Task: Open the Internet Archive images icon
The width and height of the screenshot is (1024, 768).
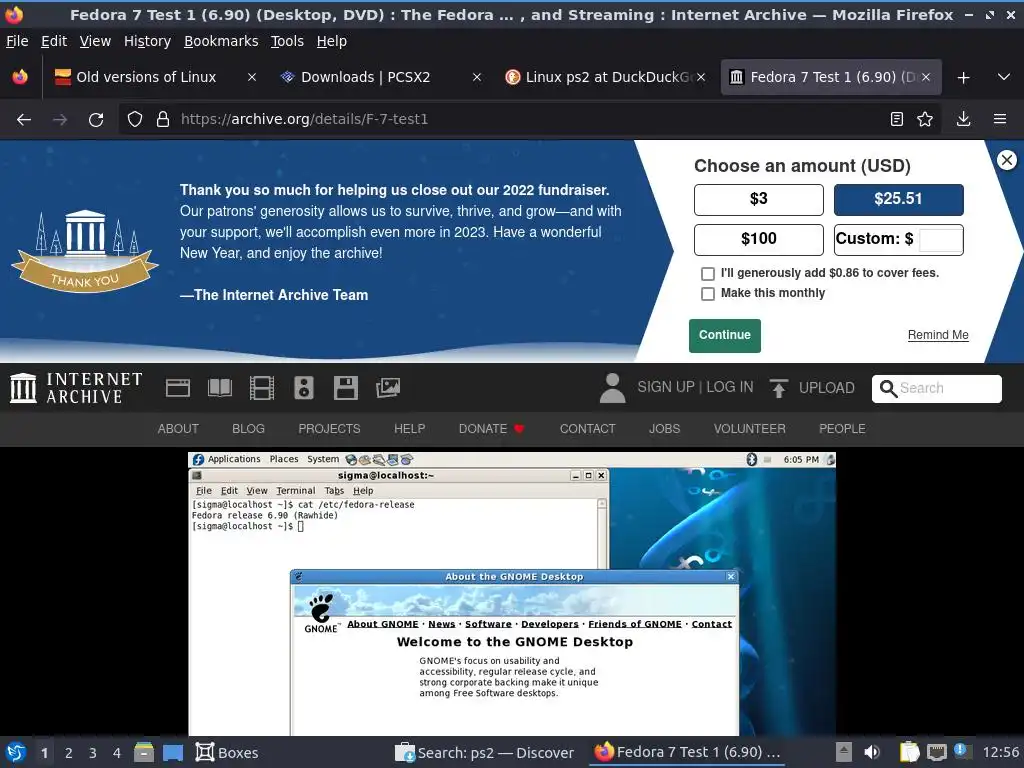Action: pyautogui.click(x=388, y=388)
